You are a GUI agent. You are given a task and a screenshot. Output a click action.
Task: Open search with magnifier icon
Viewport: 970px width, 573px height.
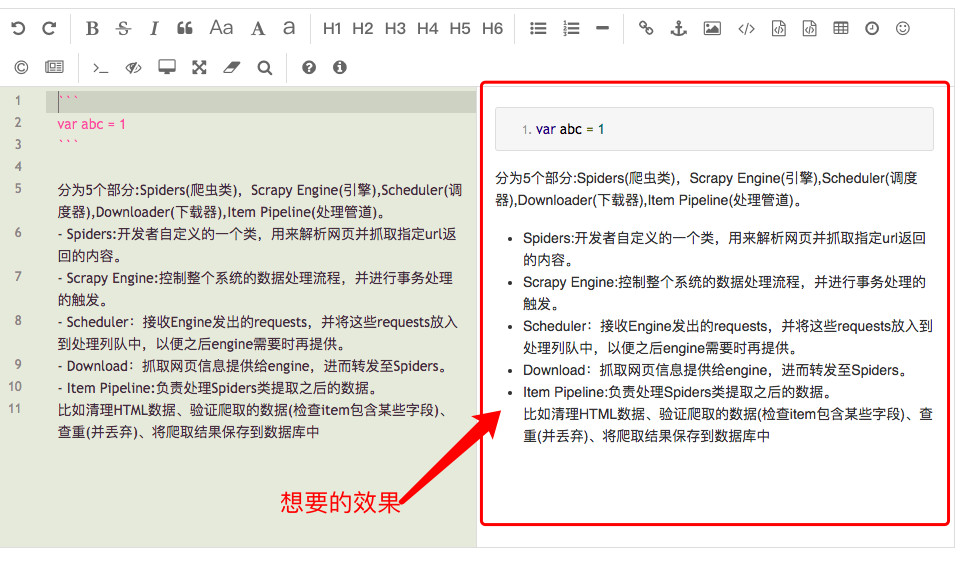(x=264, y=67)
